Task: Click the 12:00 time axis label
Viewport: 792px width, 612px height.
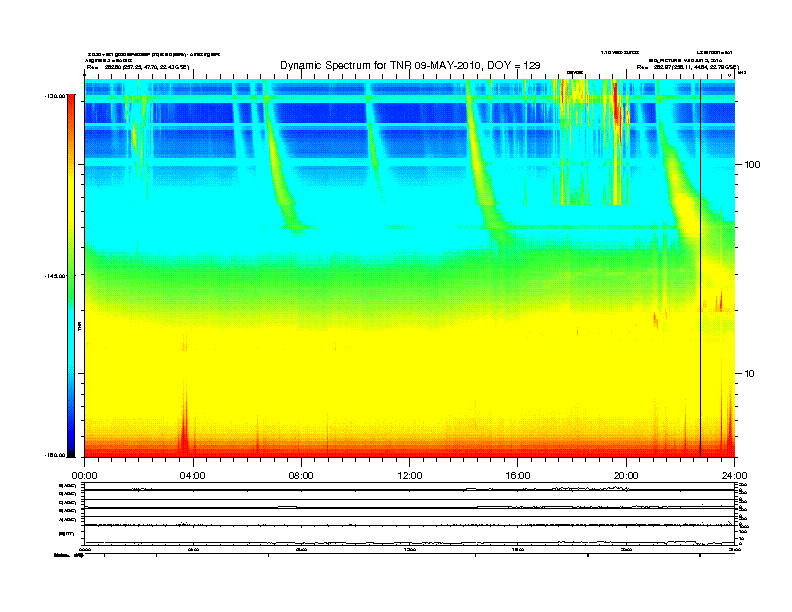Action: click(x=410, y=476)
